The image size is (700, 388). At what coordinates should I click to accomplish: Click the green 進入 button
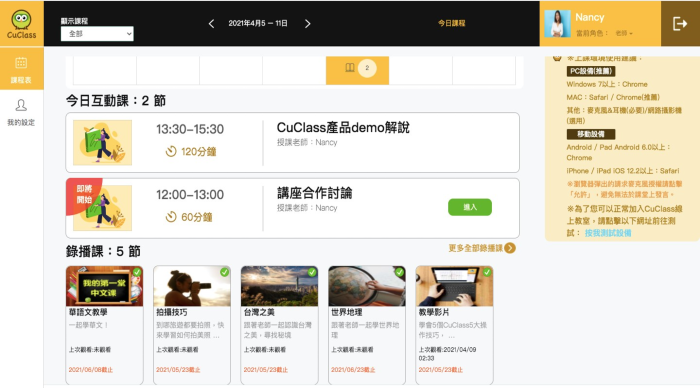point(470,207)
